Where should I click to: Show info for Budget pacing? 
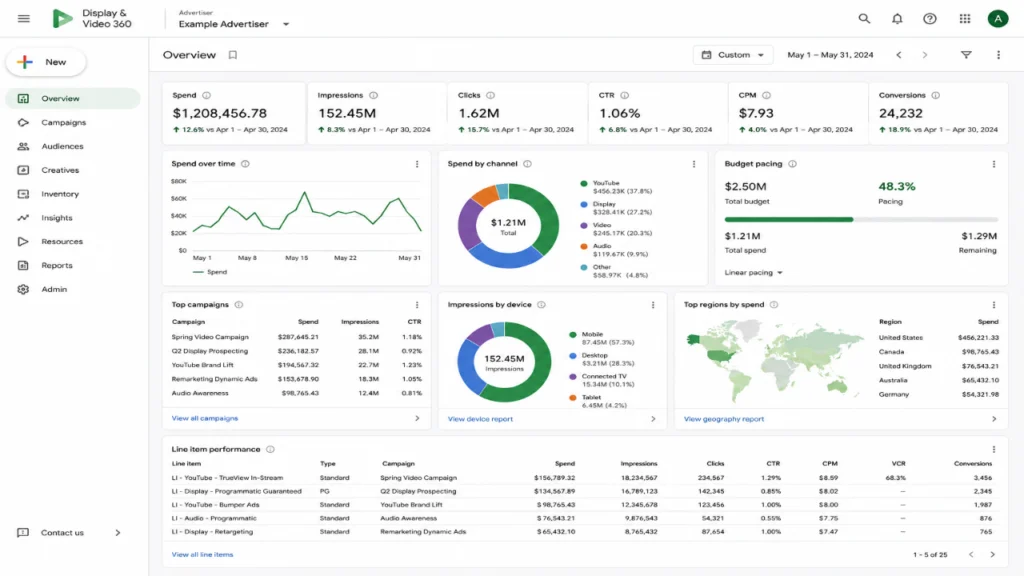coord(792,164)
